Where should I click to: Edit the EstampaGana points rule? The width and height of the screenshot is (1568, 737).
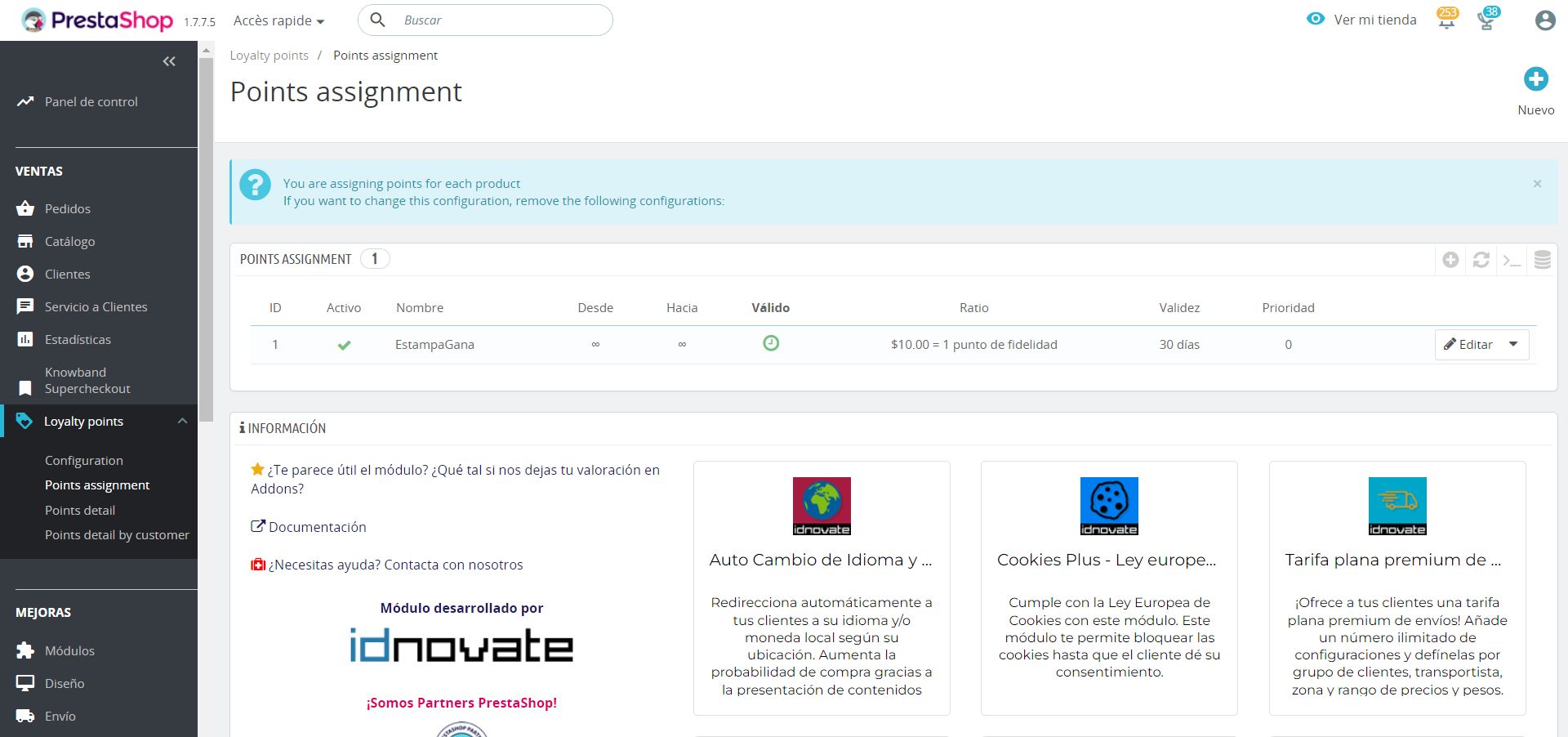[1468, 344]
